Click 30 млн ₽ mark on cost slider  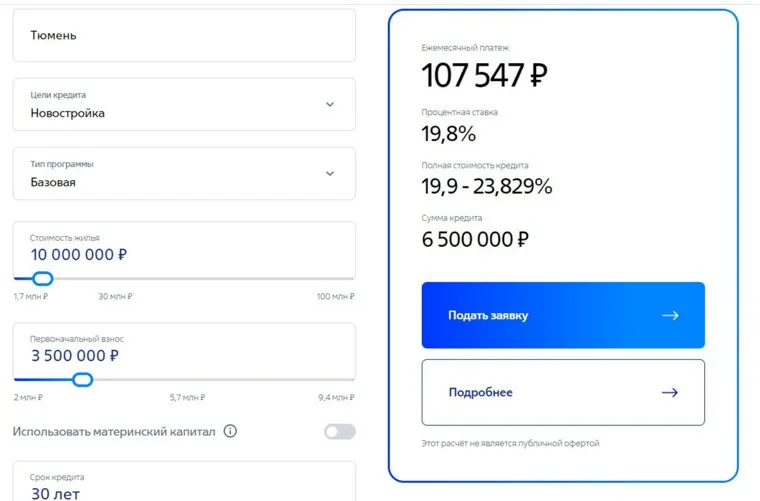point(115,297)
